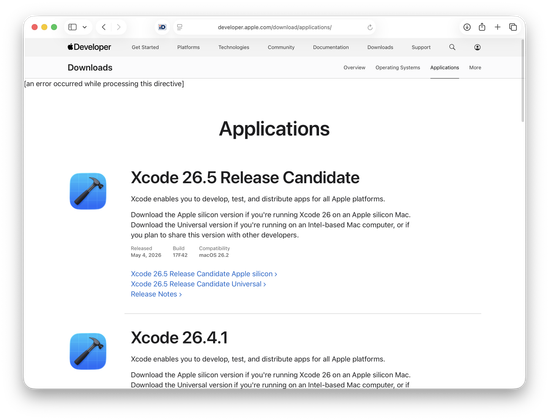
Task: Click the Xcode 26.4.1 heading
Action: tap(179, 338)
